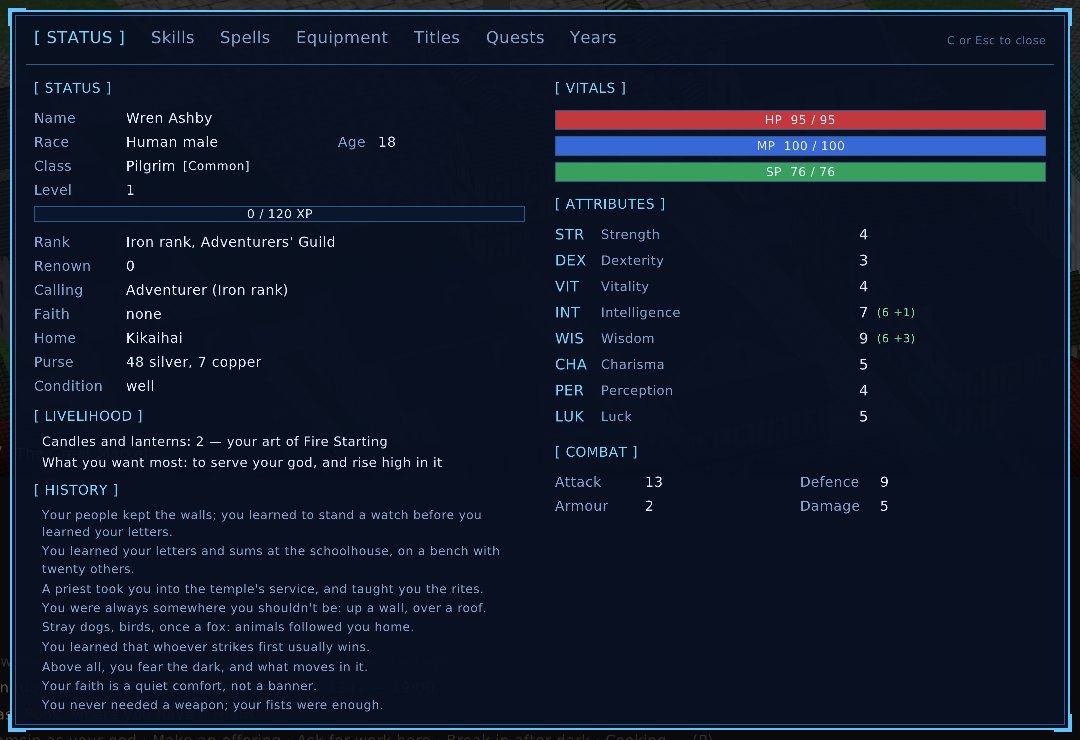The height and width of the screenshot is (740, 1080).
Task: Click the 'Stray dogs, birds, once a fox' line
Action: tap(227, 627)
